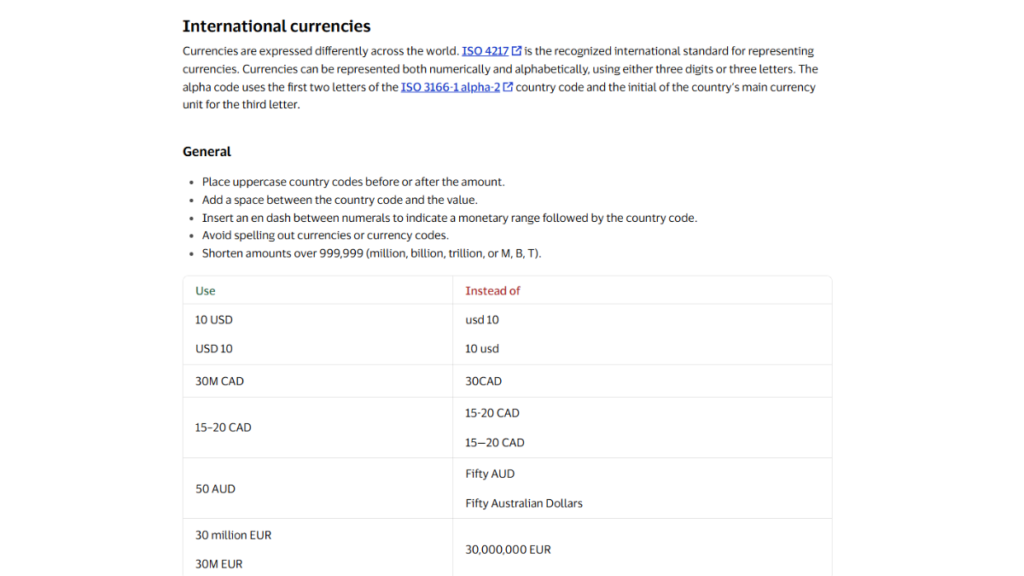Select the green Use column header
1024x576 pixels.
coord(205,291)
